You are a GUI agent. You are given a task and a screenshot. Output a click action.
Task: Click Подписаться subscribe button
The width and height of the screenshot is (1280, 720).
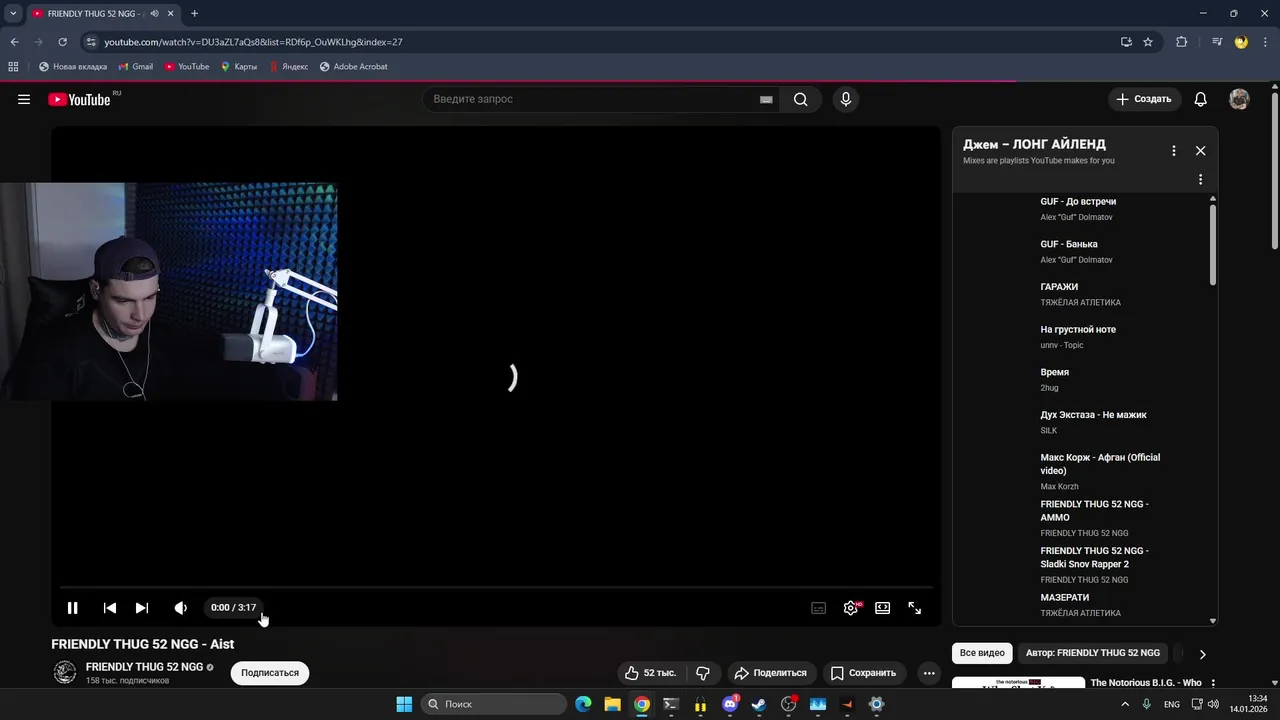pyautogui.click(x=270, y=673)
